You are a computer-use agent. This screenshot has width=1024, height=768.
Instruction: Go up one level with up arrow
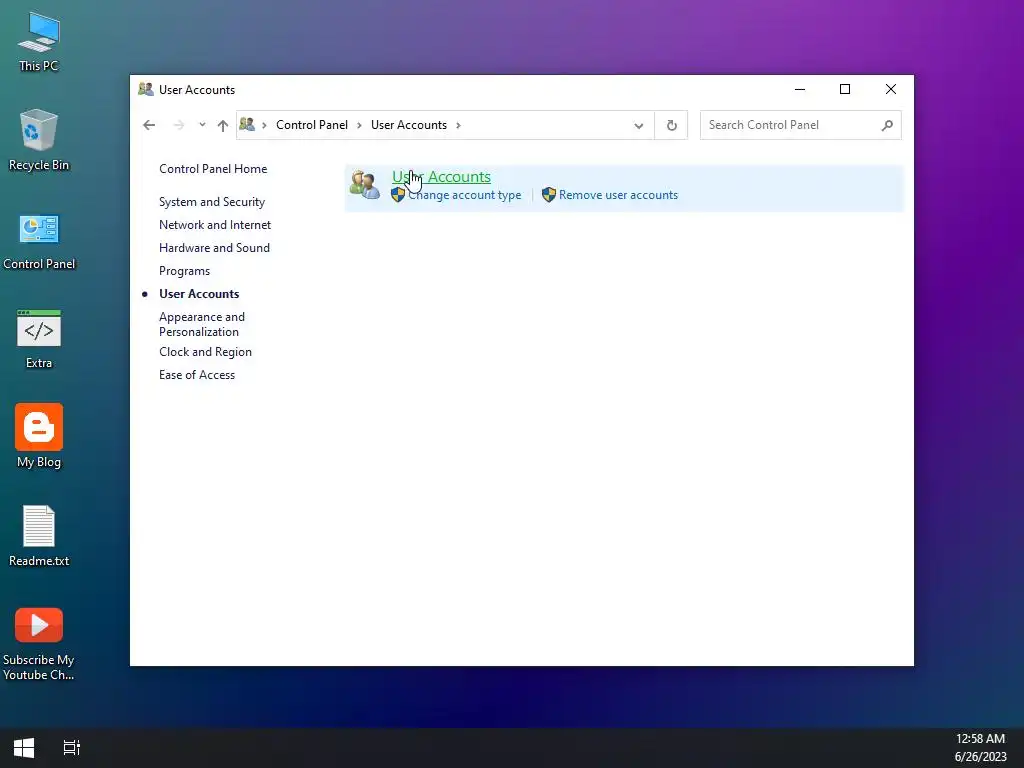click(223, 125)
